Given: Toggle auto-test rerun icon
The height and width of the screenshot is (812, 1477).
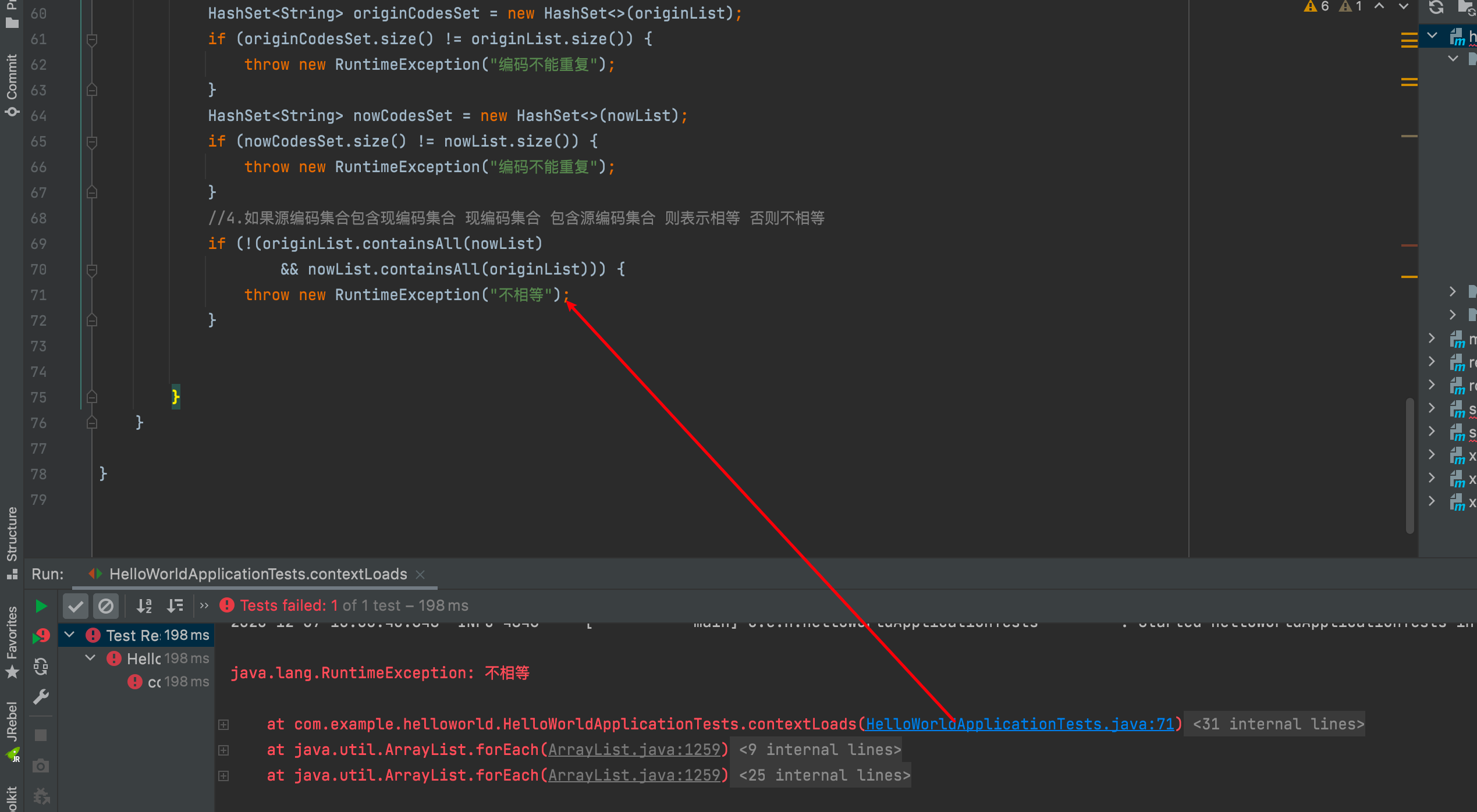Looking at the screenshot, I should (x=41, y=667).
